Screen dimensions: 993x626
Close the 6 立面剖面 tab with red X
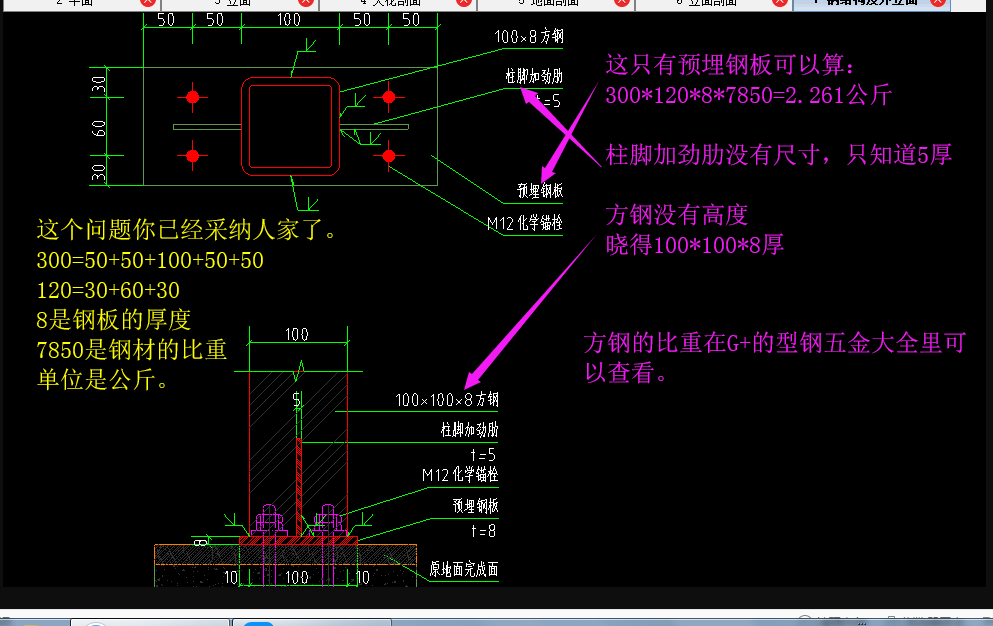(x=780, y=3)
